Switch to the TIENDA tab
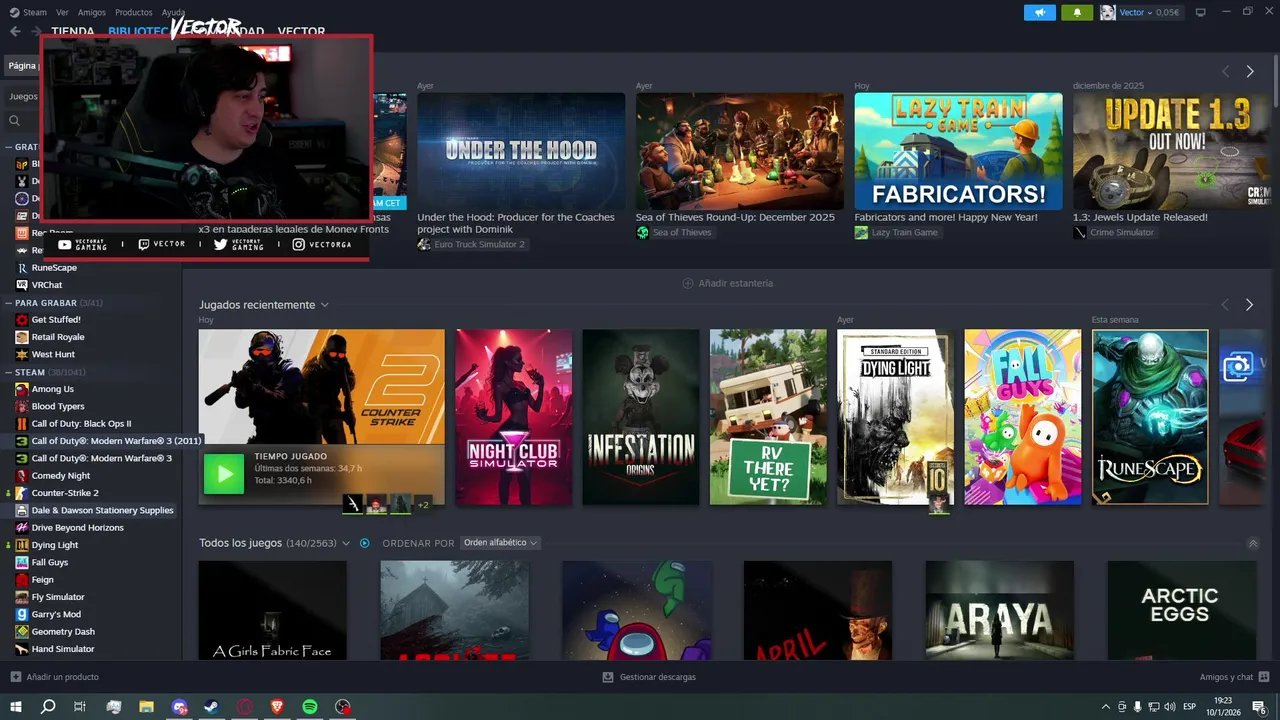 (x=73, y=31)
